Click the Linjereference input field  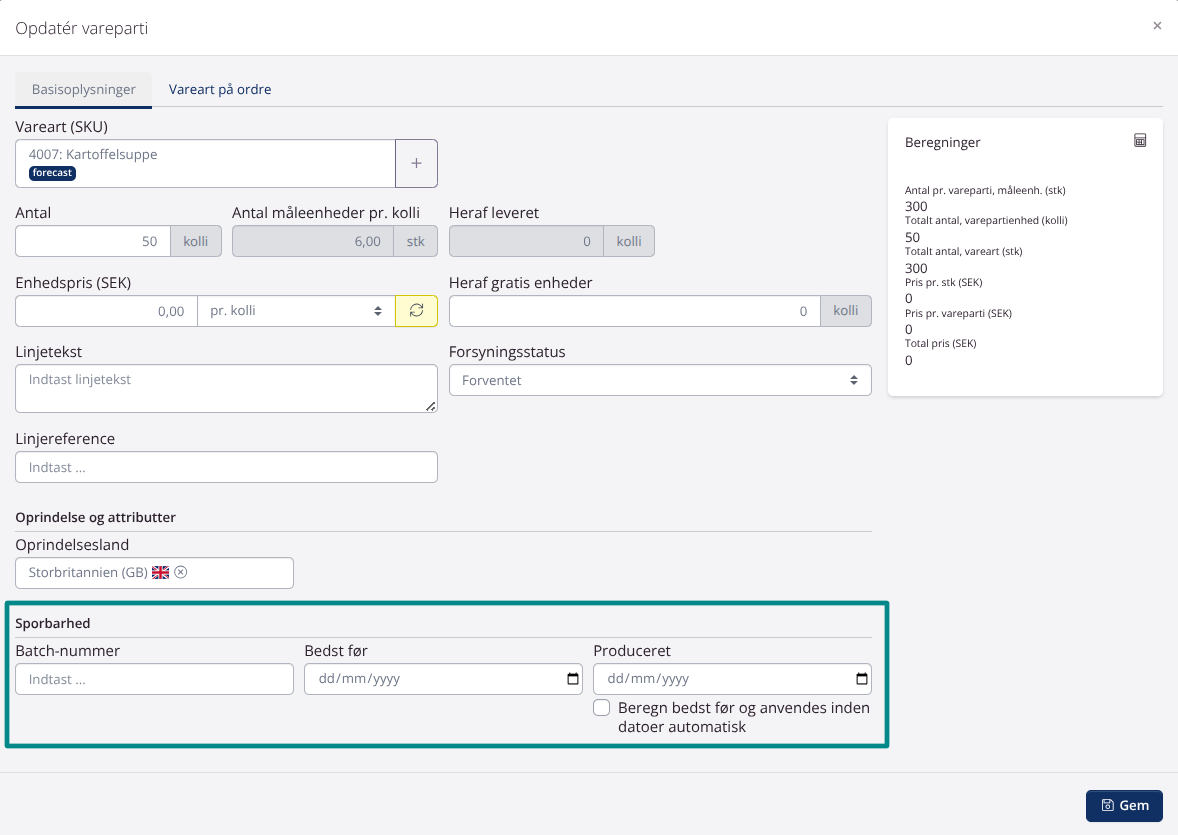pyautogui.click(x=226, y=467)
